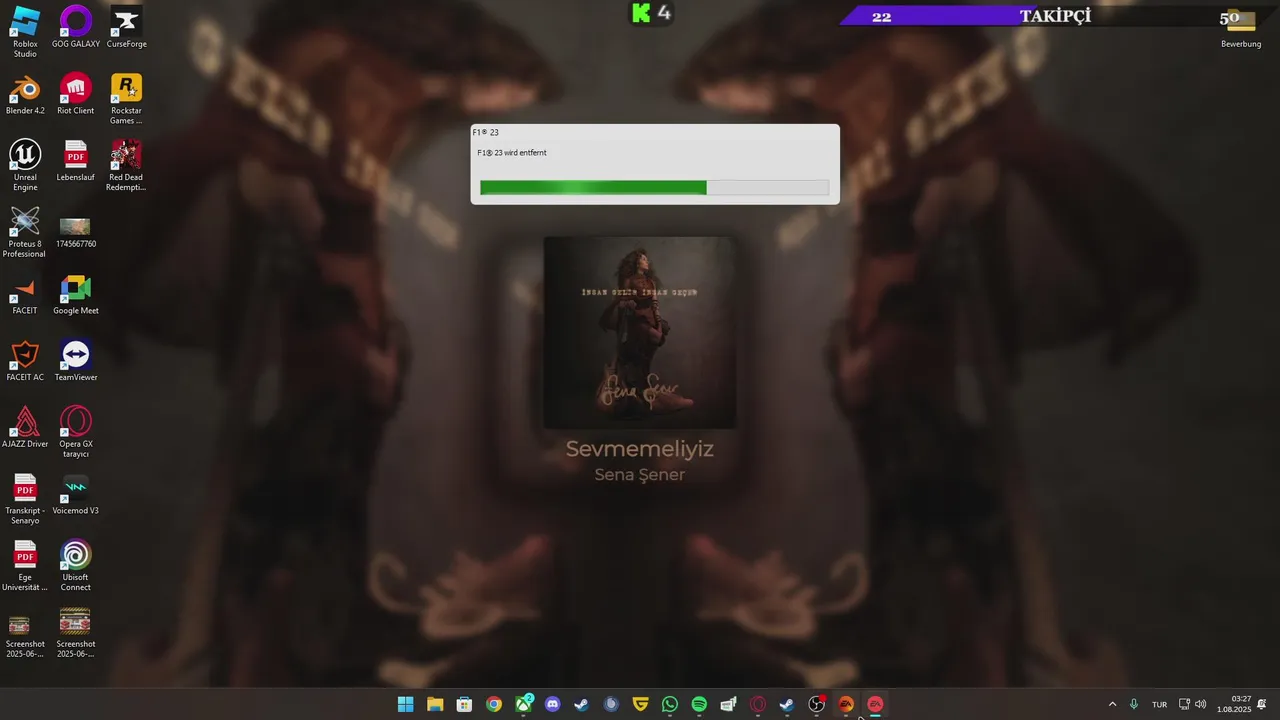
Task: Open File Explorer from the taskbar
Action: [x=435, y=704]
